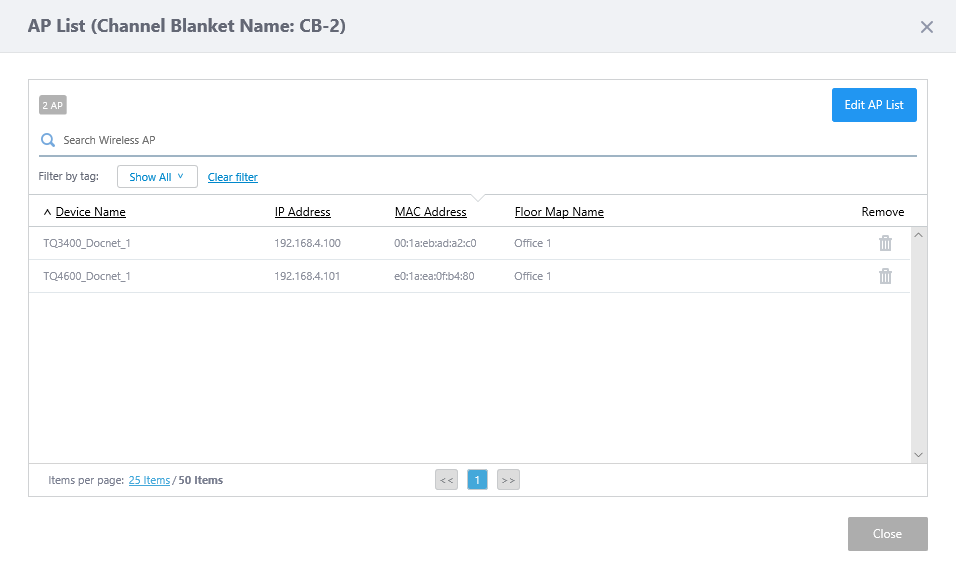Remove TQ4600_Docnet_1 via trash icon
956x569 pixels.
(885, 276)
